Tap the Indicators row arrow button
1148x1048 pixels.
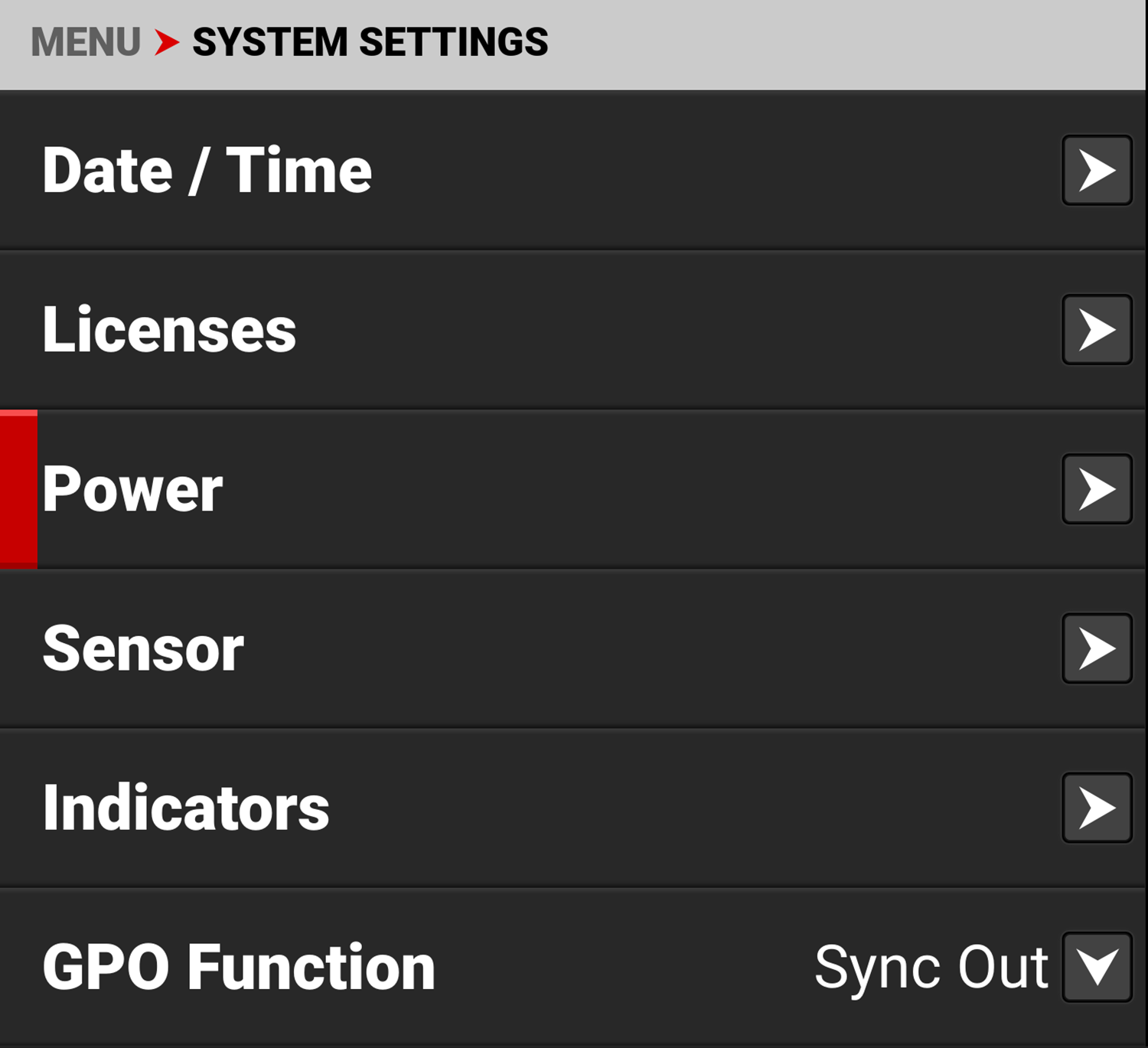1097,808
